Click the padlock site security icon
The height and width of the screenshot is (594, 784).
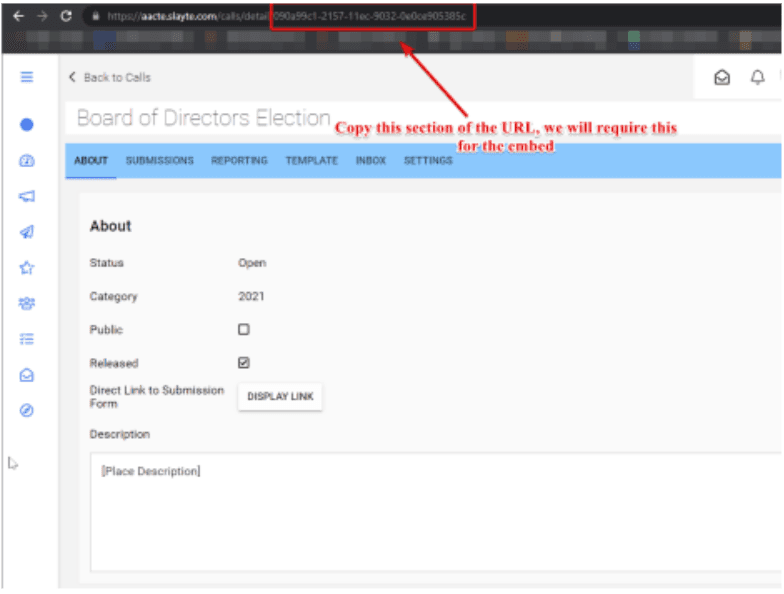pos(96,16)
